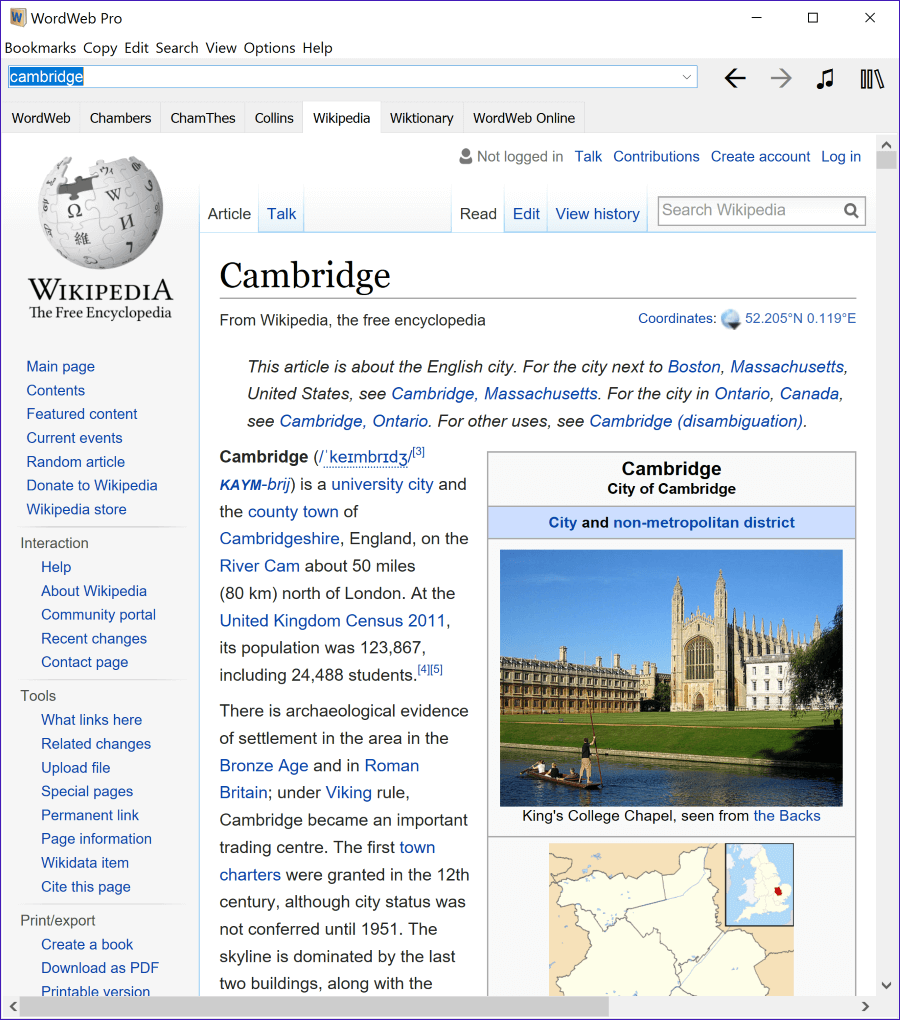Switch to the Wiktionary tab
Image resolution: width=900 pixels, height=1020 pixels.
click(421, 118)
